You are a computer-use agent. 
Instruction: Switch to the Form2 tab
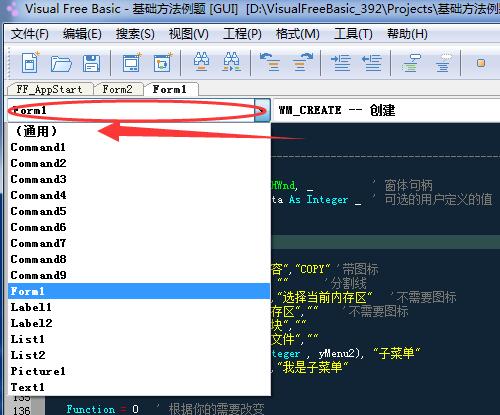point(117,89)
